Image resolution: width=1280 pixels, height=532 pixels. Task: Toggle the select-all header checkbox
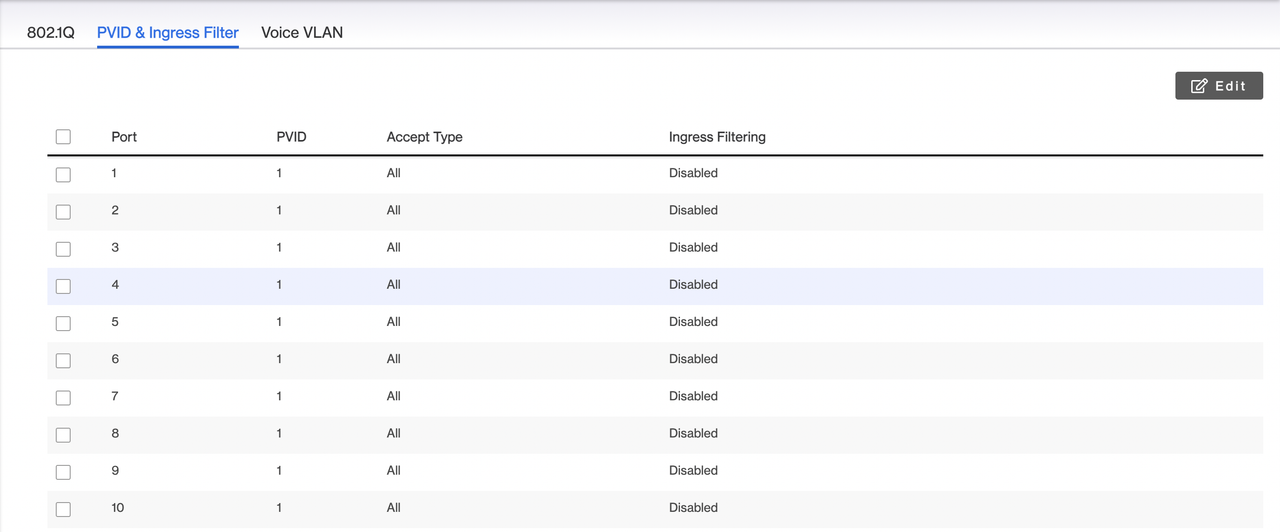tap(63, 137)
